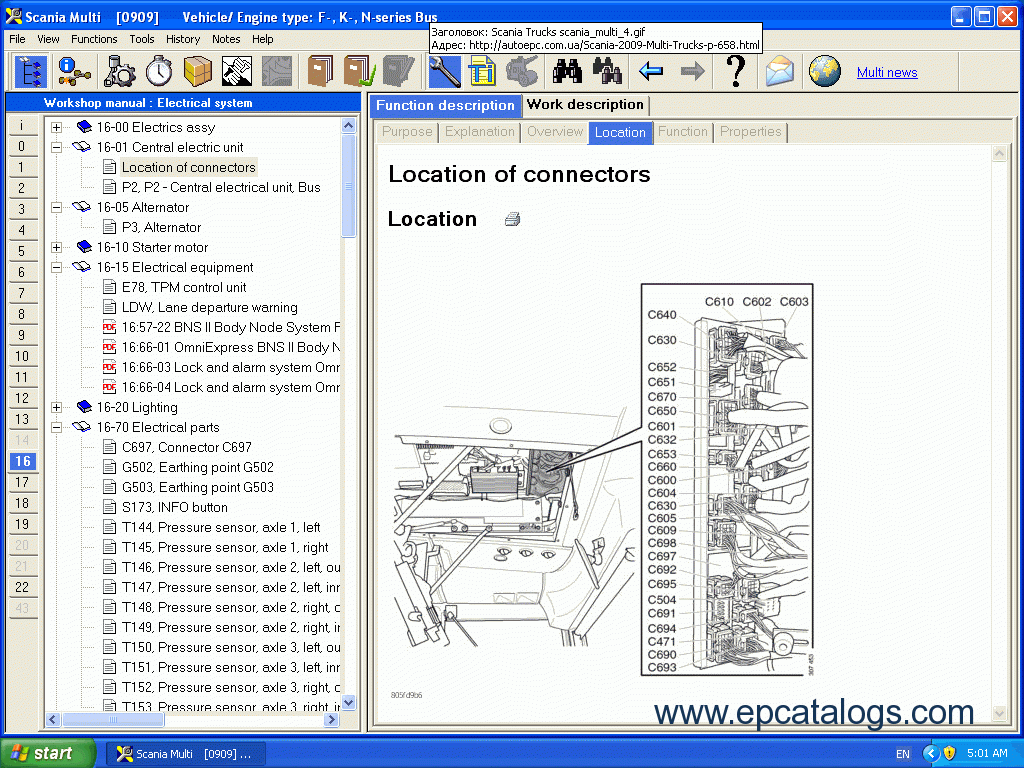The width and height of the screenshot is (1024, 768).
Task: Open the Multi news link
Action: pos(886,72)
